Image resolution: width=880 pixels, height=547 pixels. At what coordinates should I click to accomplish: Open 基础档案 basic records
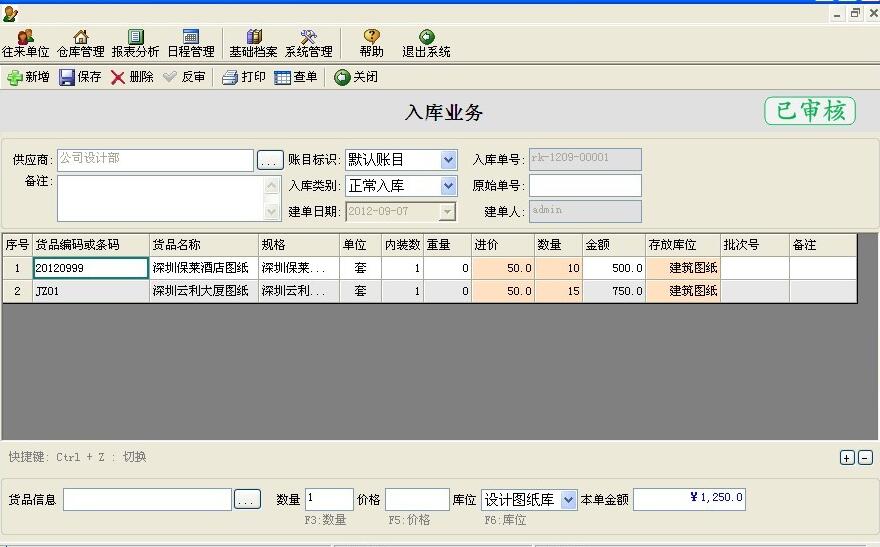click(253, 43)
